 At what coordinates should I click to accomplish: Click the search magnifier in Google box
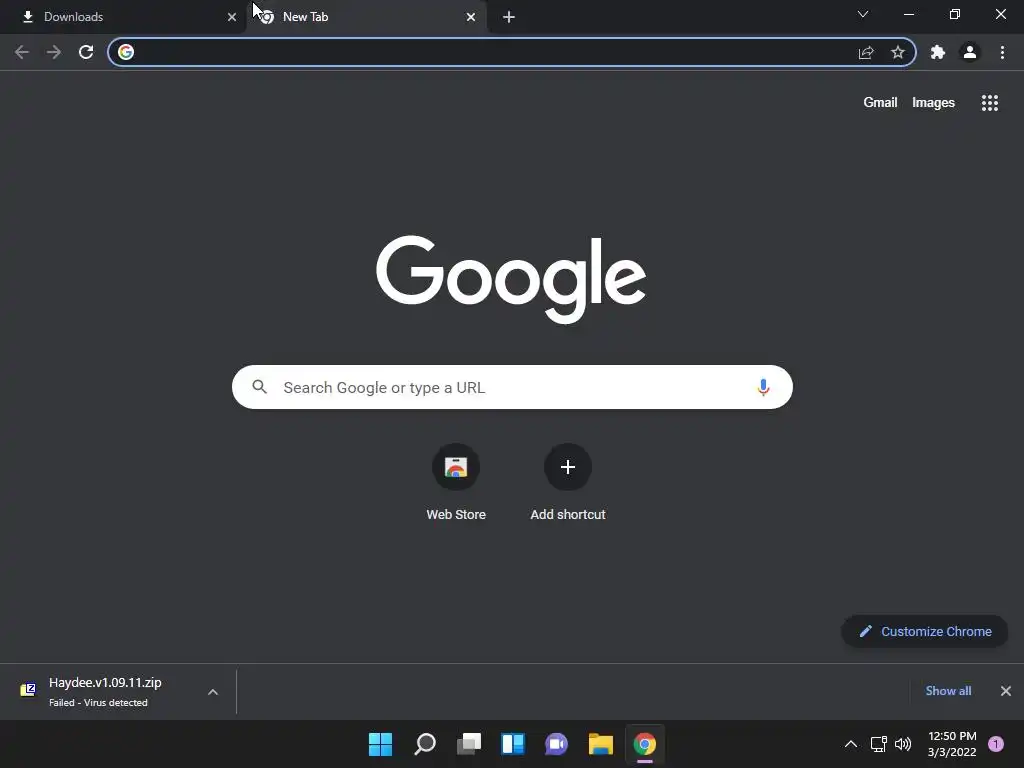click(260, 387)
